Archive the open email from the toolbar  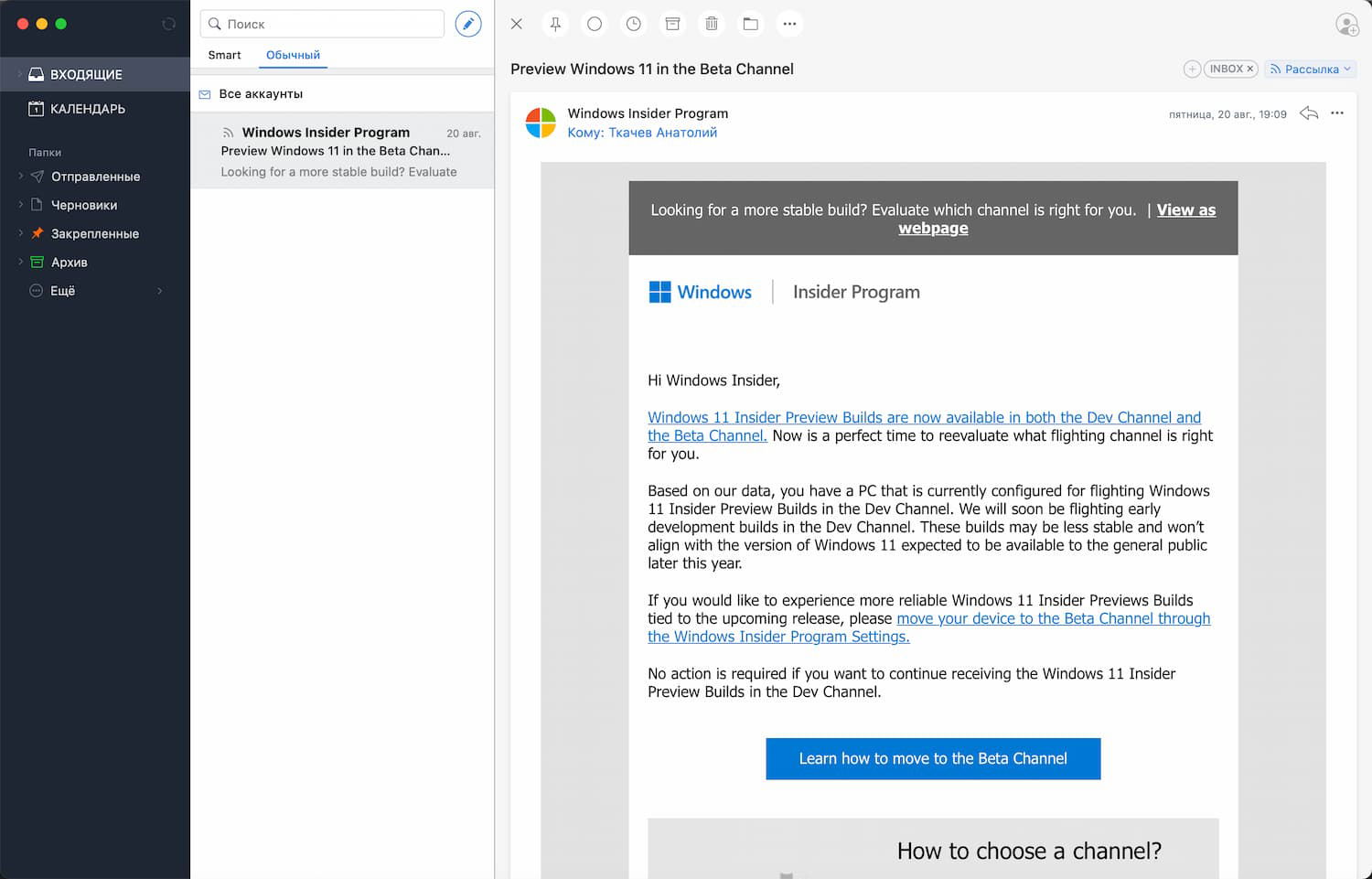pyautogui.click(x=672, y=24)
